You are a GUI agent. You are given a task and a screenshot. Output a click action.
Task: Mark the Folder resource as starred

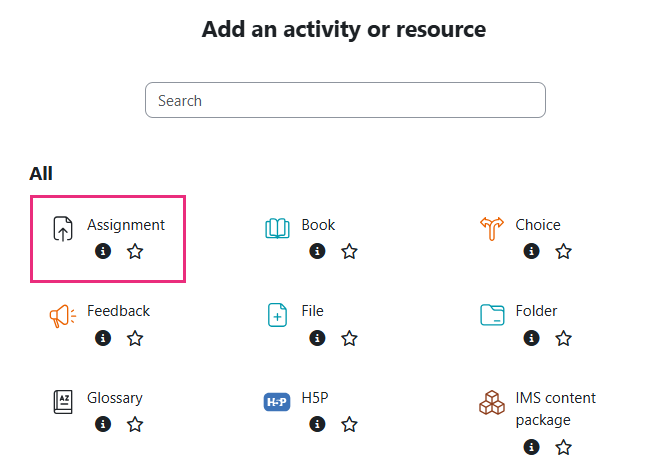[564, 338]
